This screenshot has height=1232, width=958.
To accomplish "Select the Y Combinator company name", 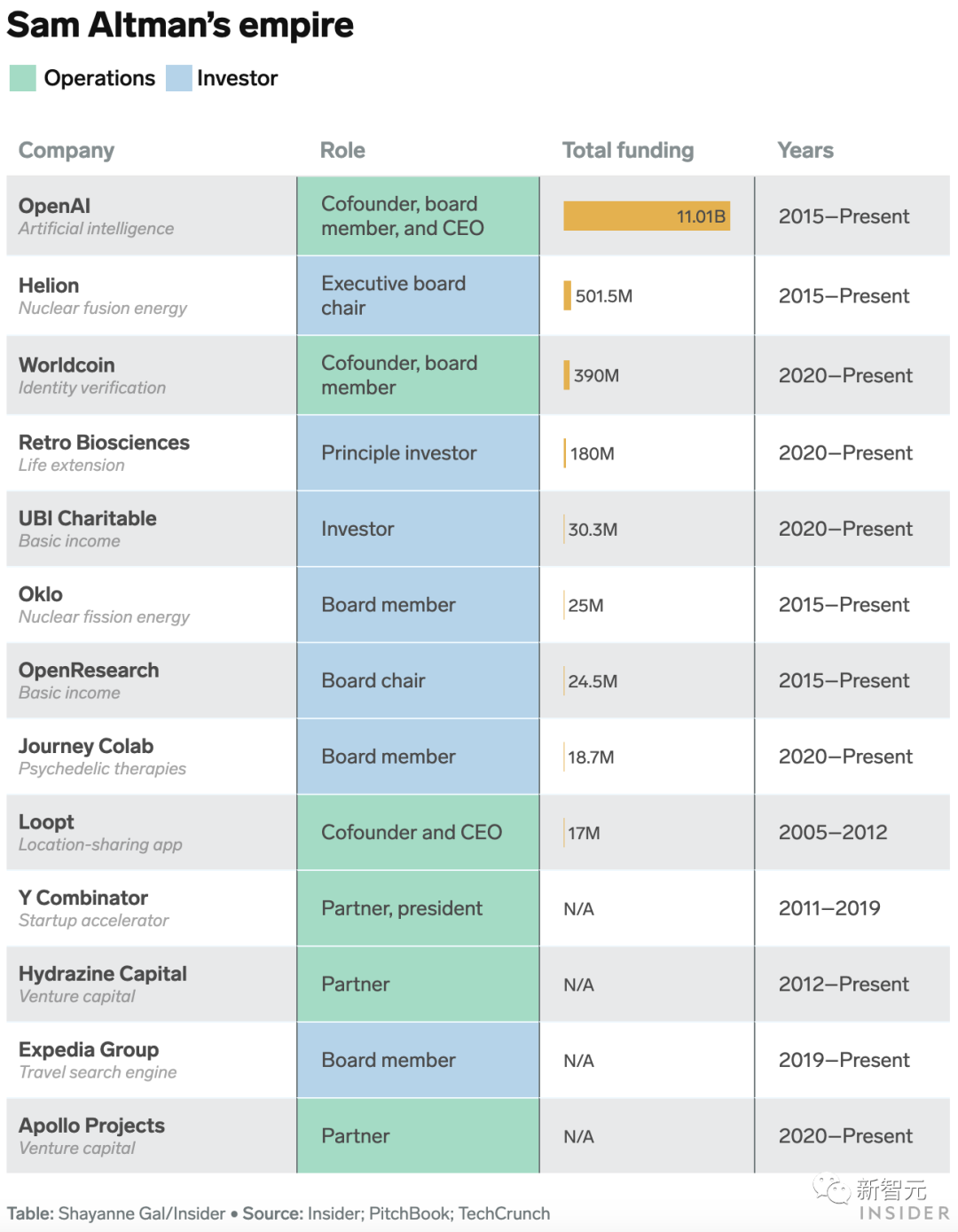I will [83, 898].
